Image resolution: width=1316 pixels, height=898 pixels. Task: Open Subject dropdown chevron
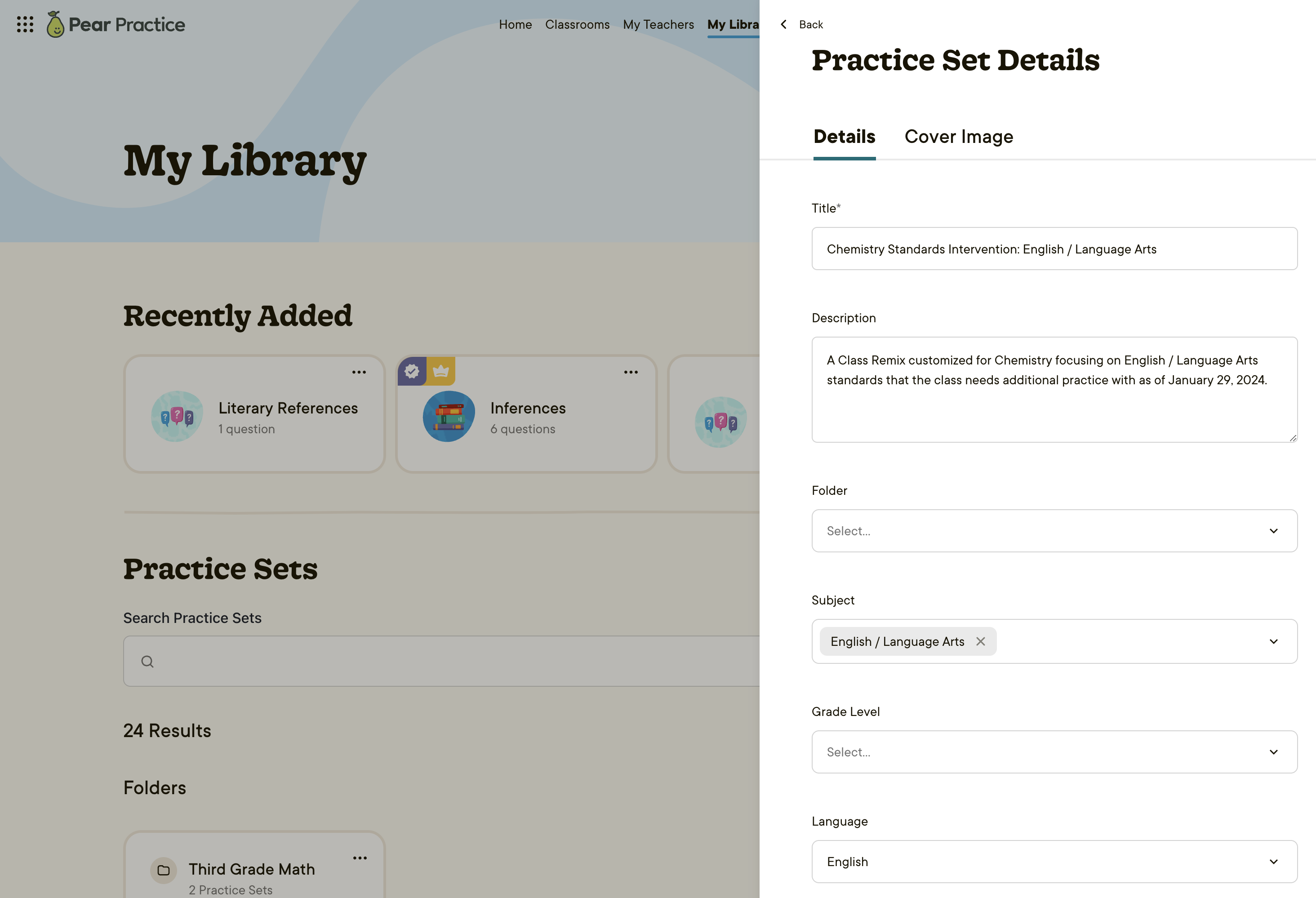point(1274,641)
